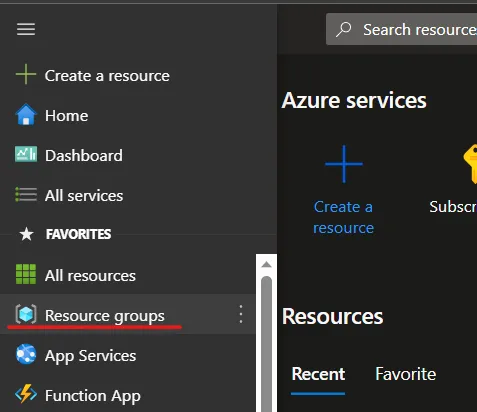Open Create a resource in sidebar
477x412 pixels.
(107, 76)
